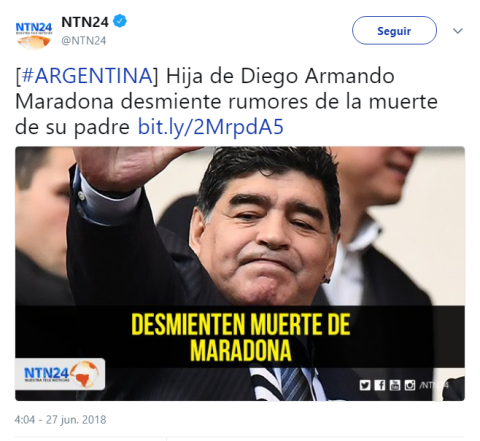This screenshot has width=480, height=441.
Task: Click the yellow DESMIENTEN MUERTE DE MARADONA caption
Action: [241, 337]
